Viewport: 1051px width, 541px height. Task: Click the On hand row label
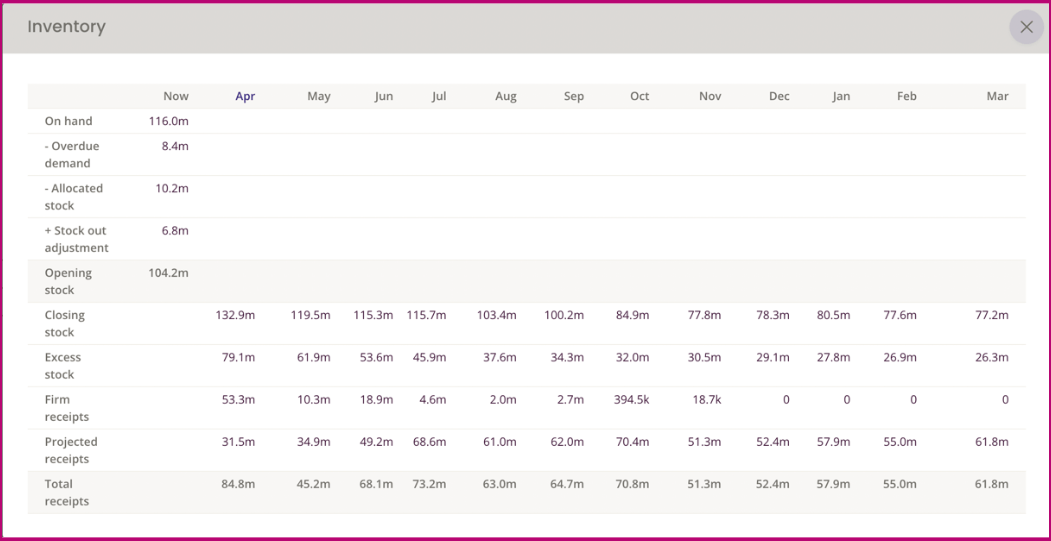tap(68, 121)
